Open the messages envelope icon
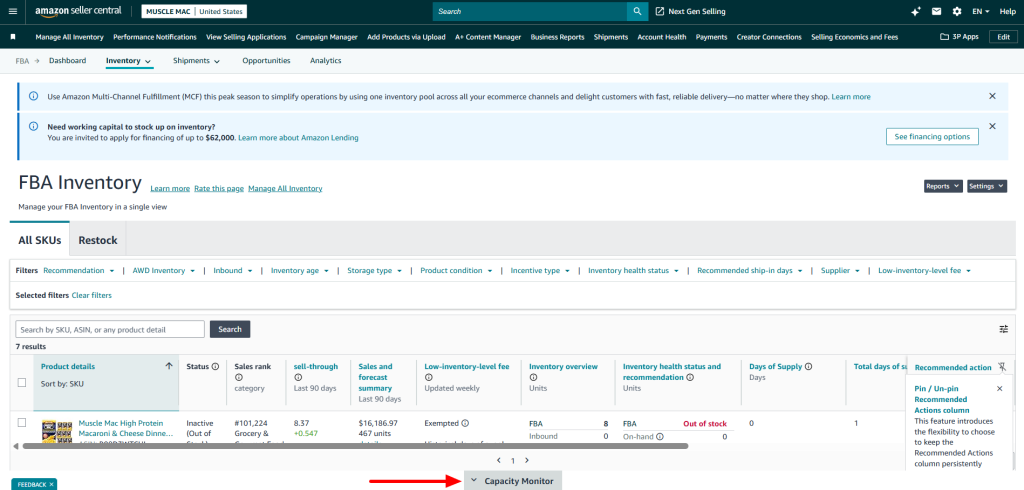This screenshot has height=490, width=1024. 936,11
